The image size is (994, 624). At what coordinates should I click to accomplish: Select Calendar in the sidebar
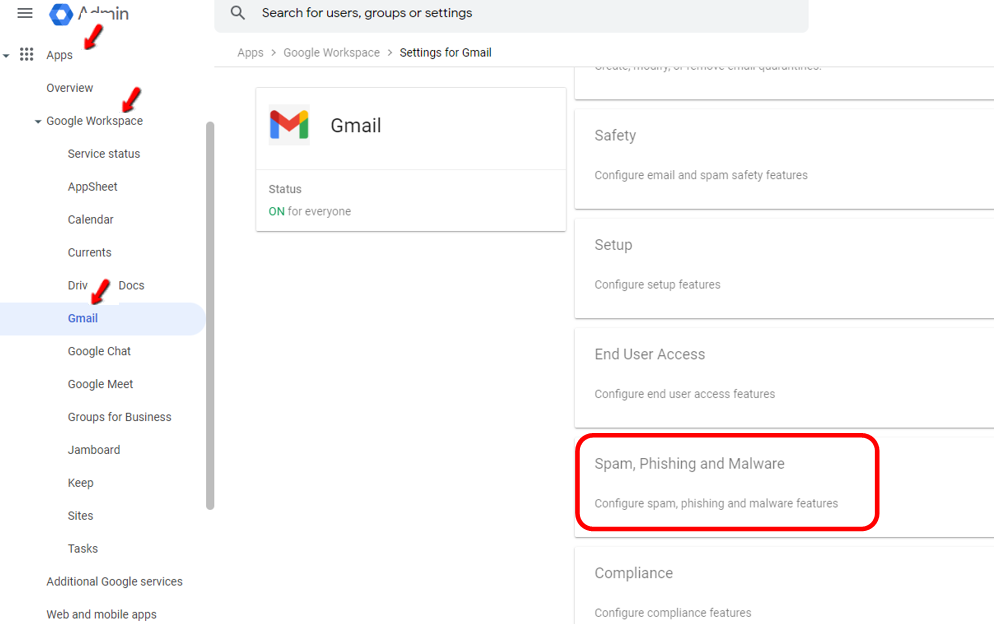[90, 219]
